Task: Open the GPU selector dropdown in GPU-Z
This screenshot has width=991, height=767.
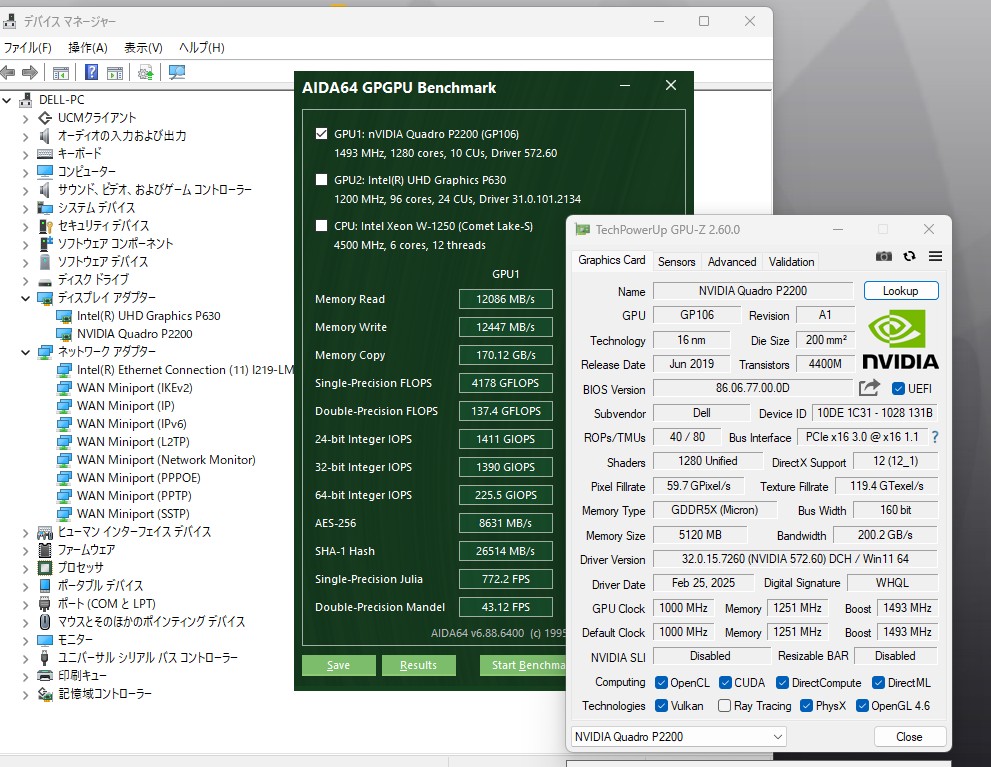Action: [678, 737]
